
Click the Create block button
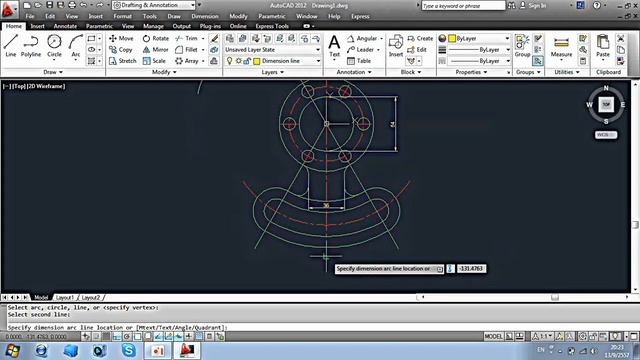[x=420, y=38]
